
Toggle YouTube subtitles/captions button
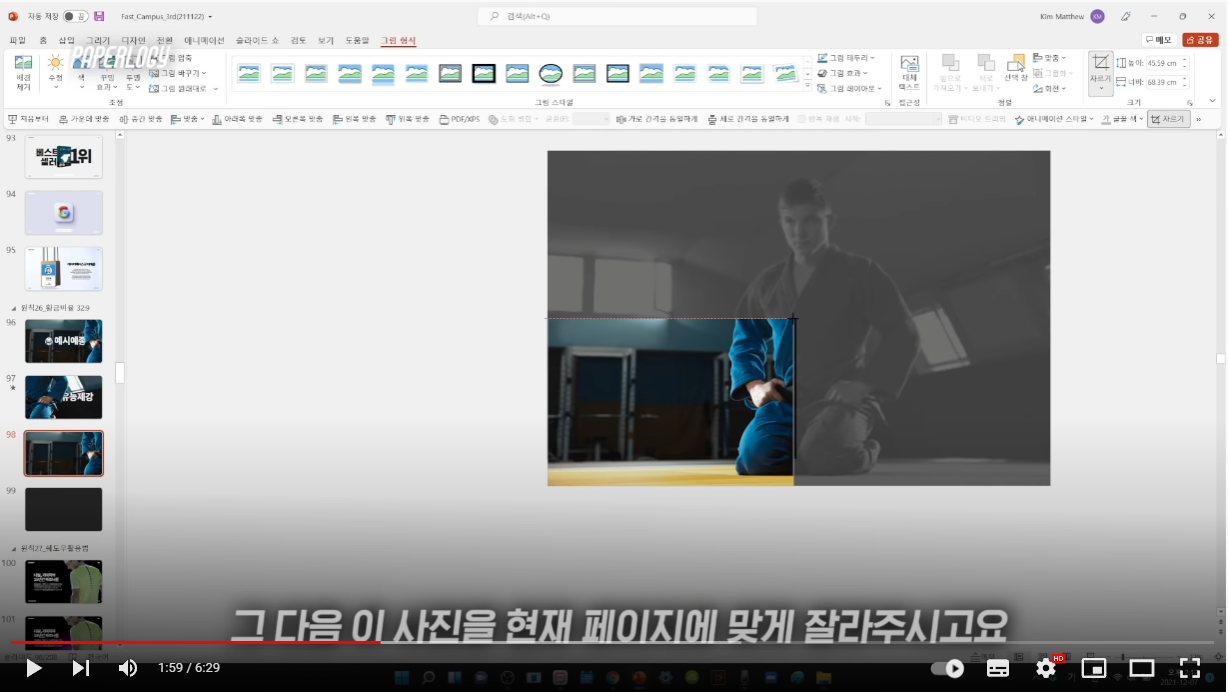tap(998, 667)
